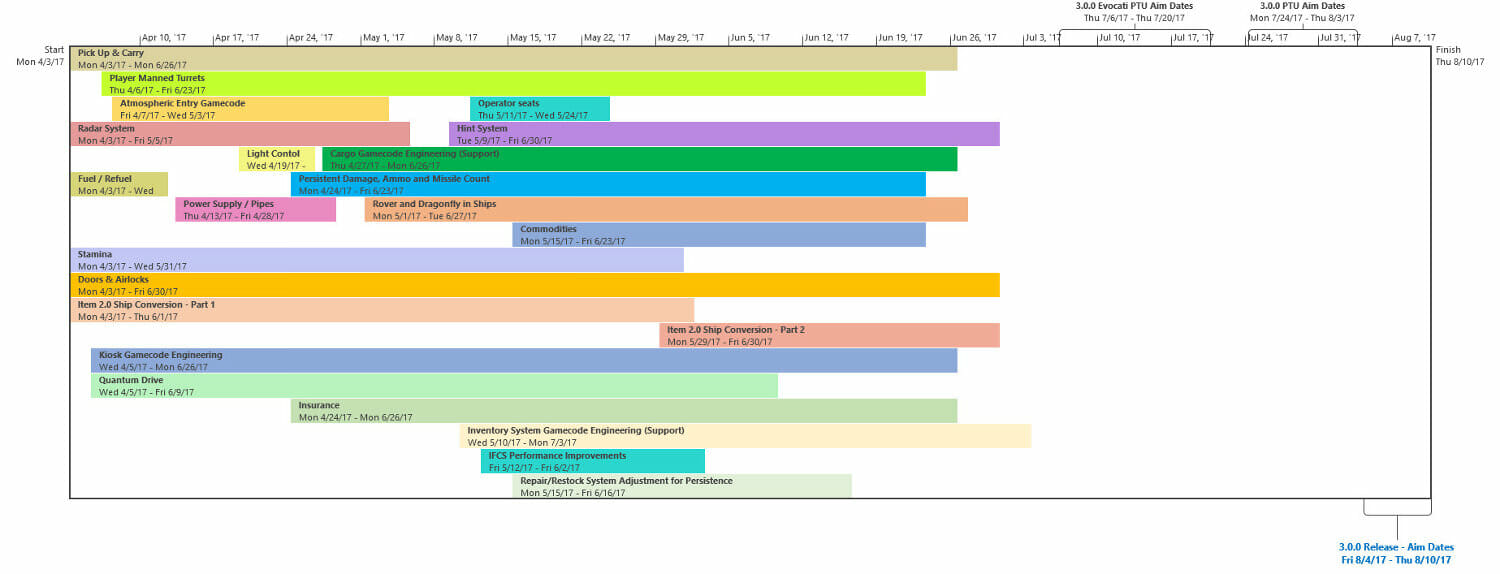
Task: Click Item 2.0 Ship Conversion - Part 2
Action: click(829, 335)
